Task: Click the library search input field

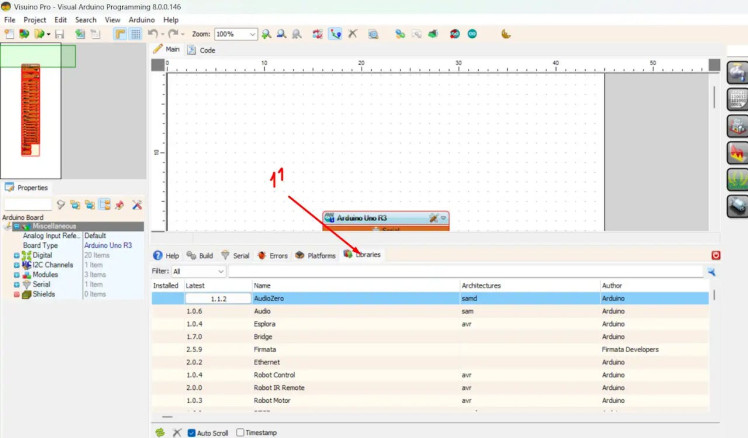Action: point(465,271)
